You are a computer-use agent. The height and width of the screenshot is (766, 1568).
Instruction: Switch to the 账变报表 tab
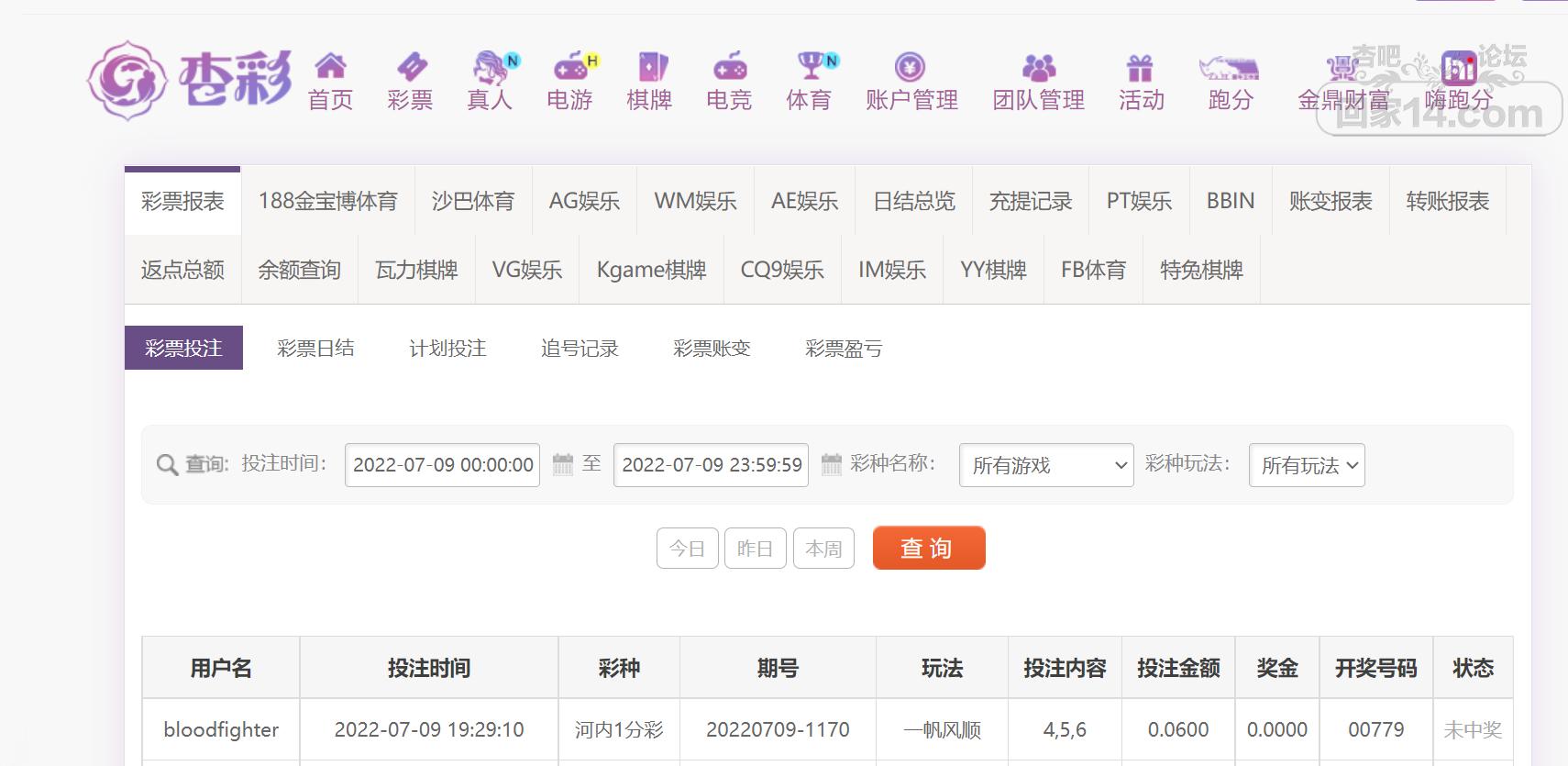tap(1331, 201)
